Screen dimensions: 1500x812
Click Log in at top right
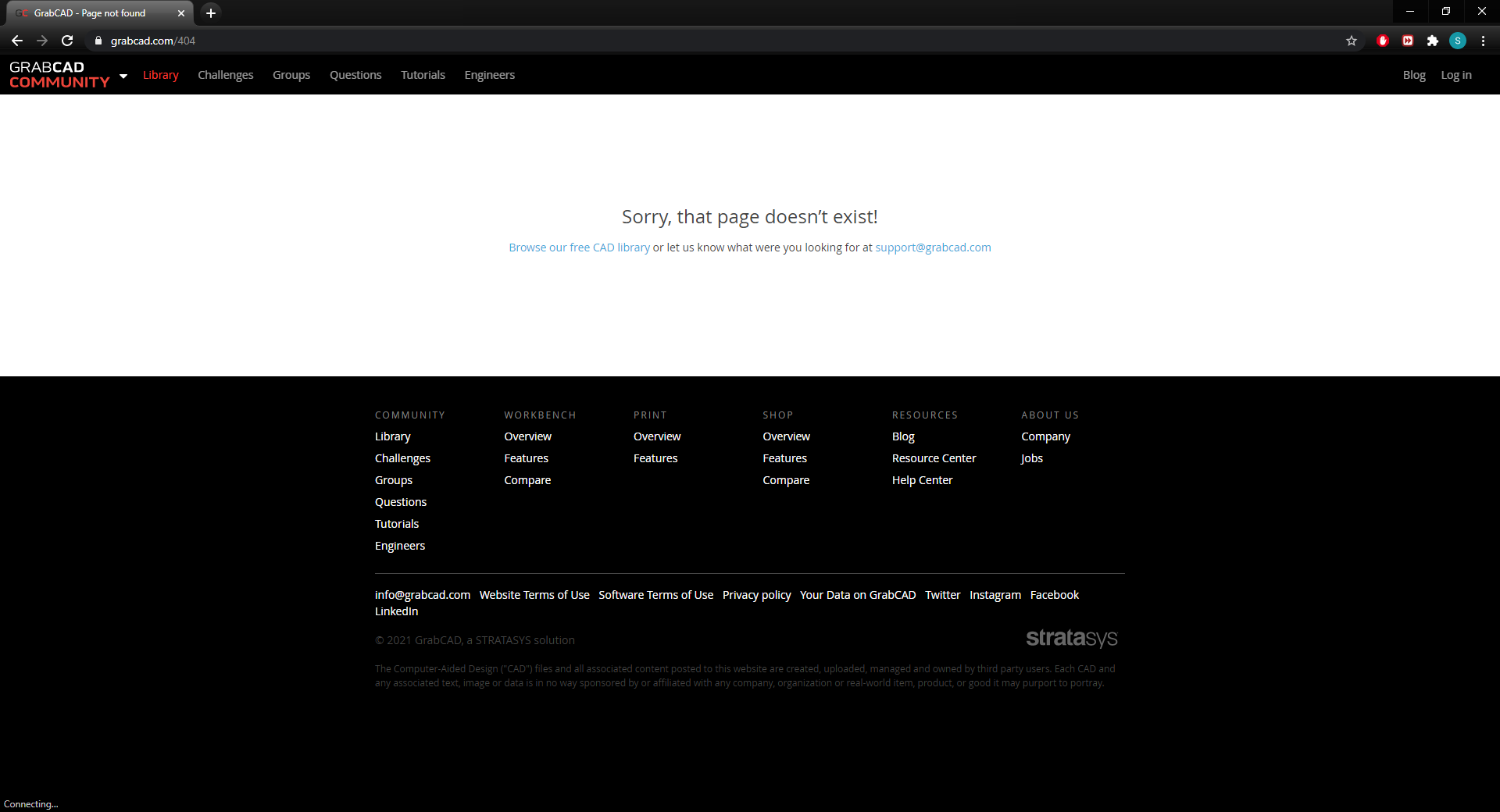tap(1456, 75)
